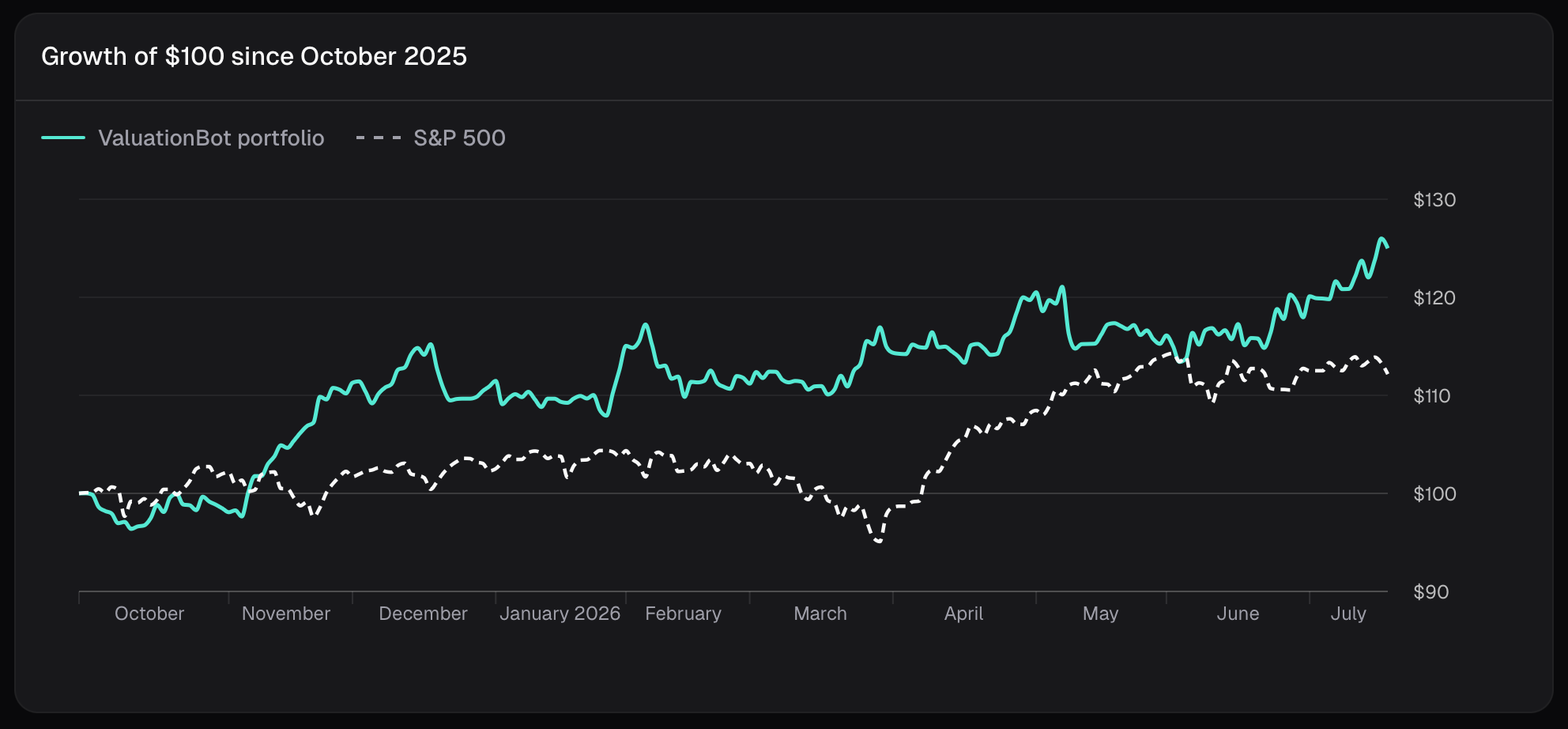This screenshot has width=1568, height=729.
Task: Click the S&P 500 line's lowest dip in March
Action: pyautogui.click(x=879, y=541)
